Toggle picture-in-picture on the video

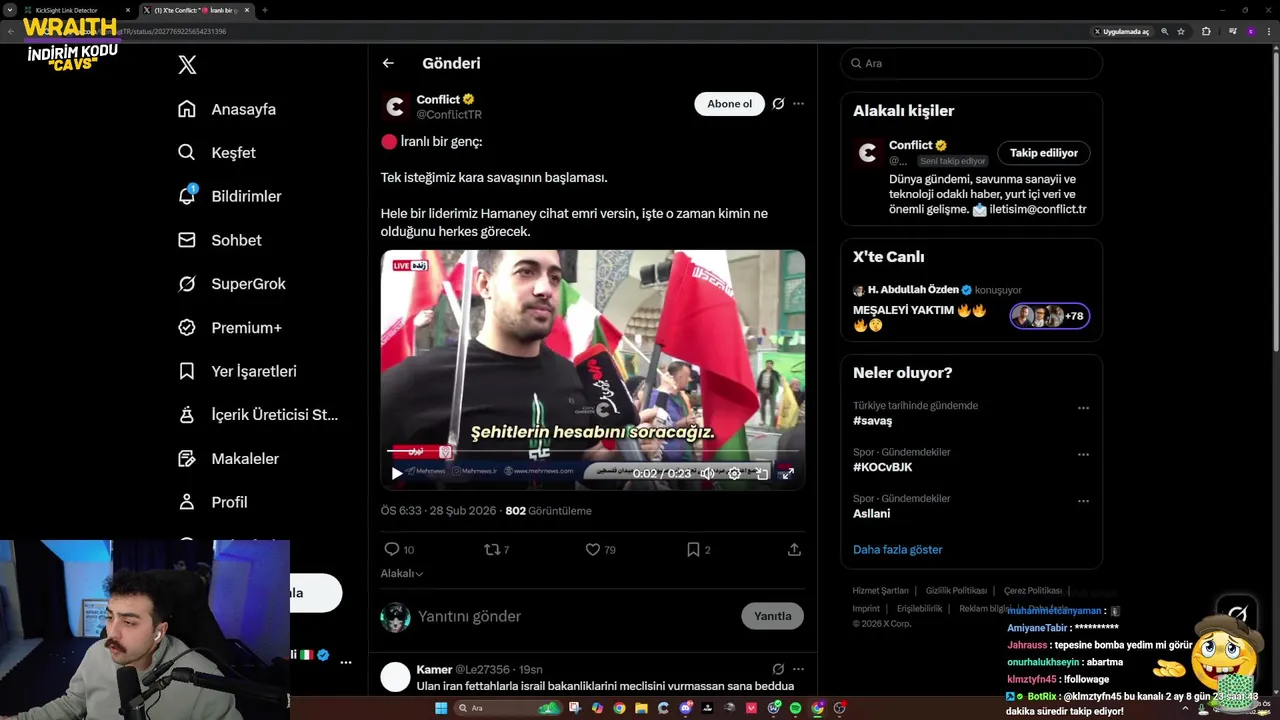pos(762,474)
